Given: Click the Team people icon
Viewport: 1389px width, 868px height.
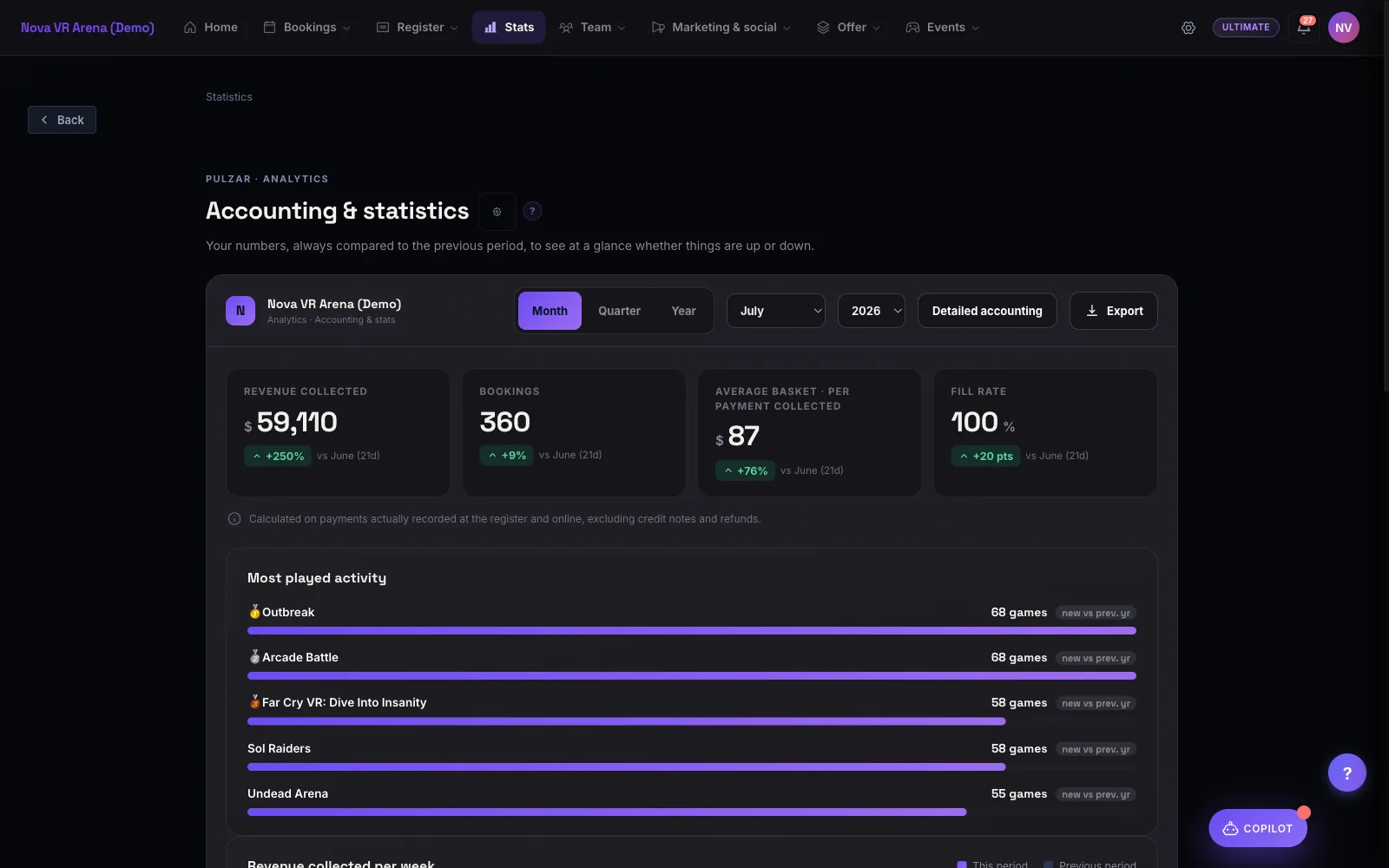Looking at the screenshot, I should 566,28.
